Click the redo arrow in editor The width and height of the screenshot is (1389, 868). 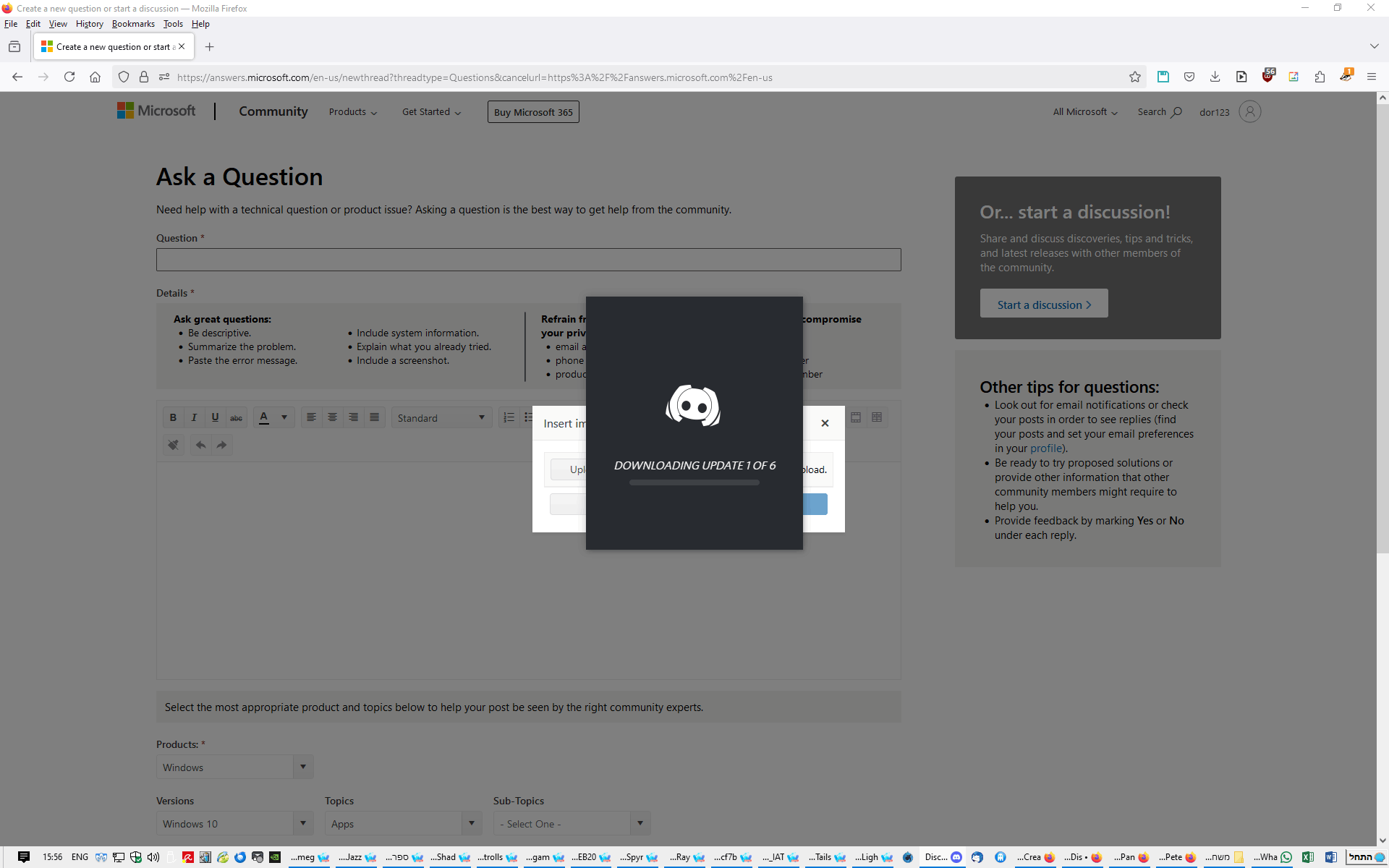tap(221, 445)
